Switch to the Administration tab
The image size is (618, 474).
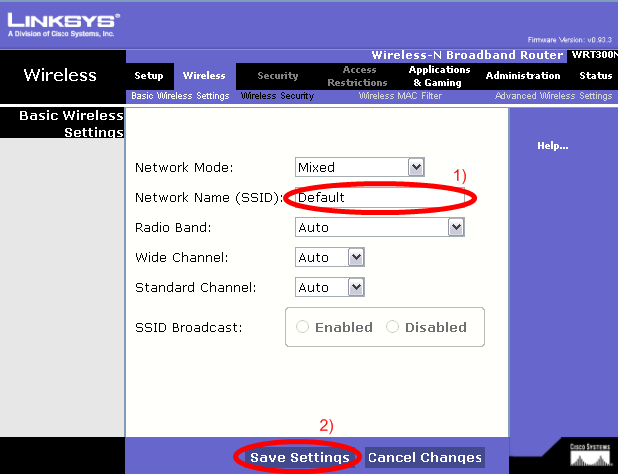click(x=523, y=76)
